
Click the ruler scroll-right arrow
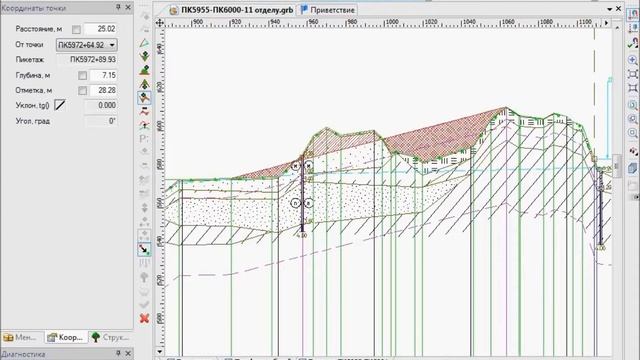[x=606, y=23]
